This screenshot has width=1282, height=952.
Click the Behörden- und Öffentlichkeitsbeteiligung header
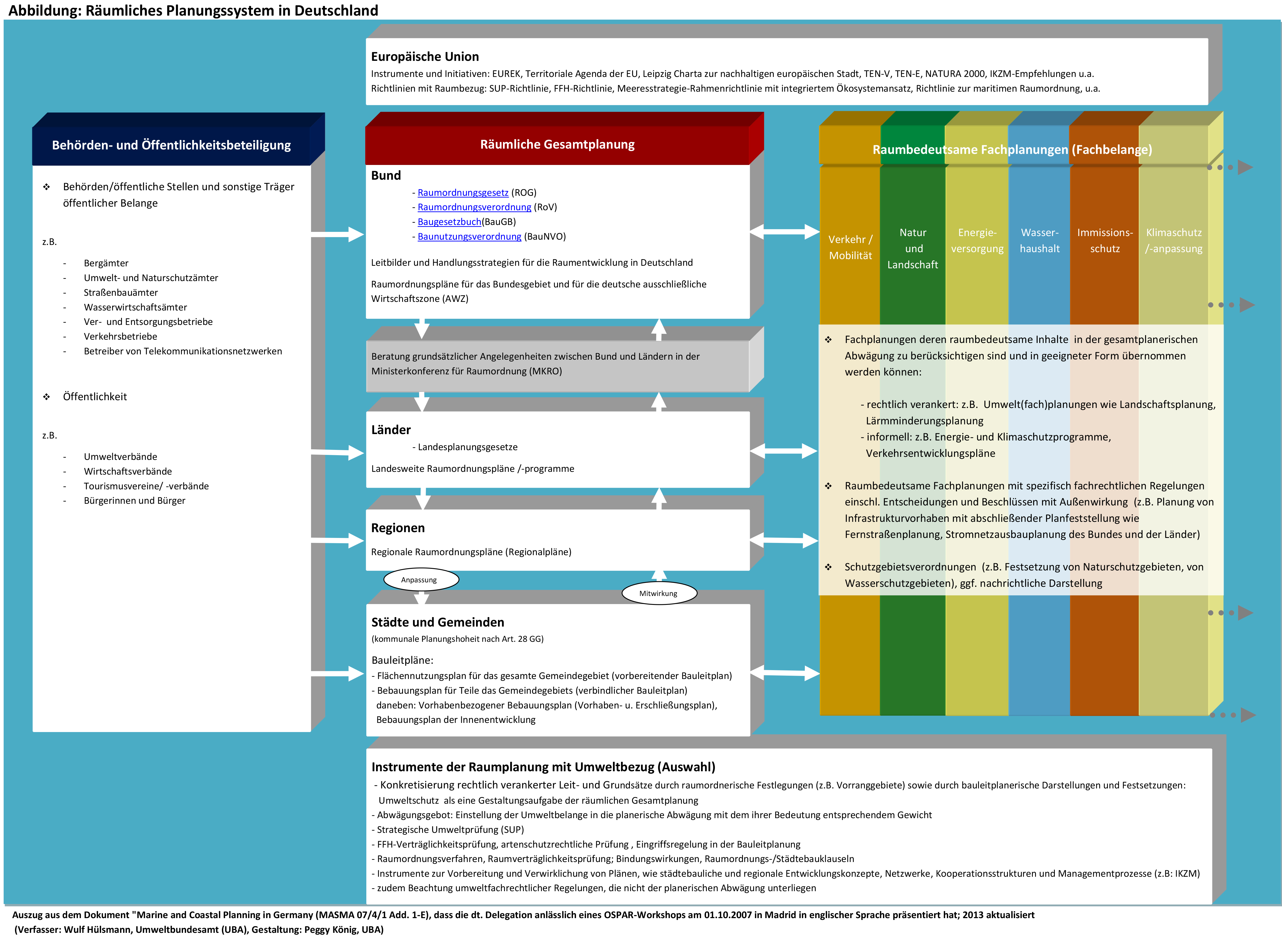pos(171,145)
